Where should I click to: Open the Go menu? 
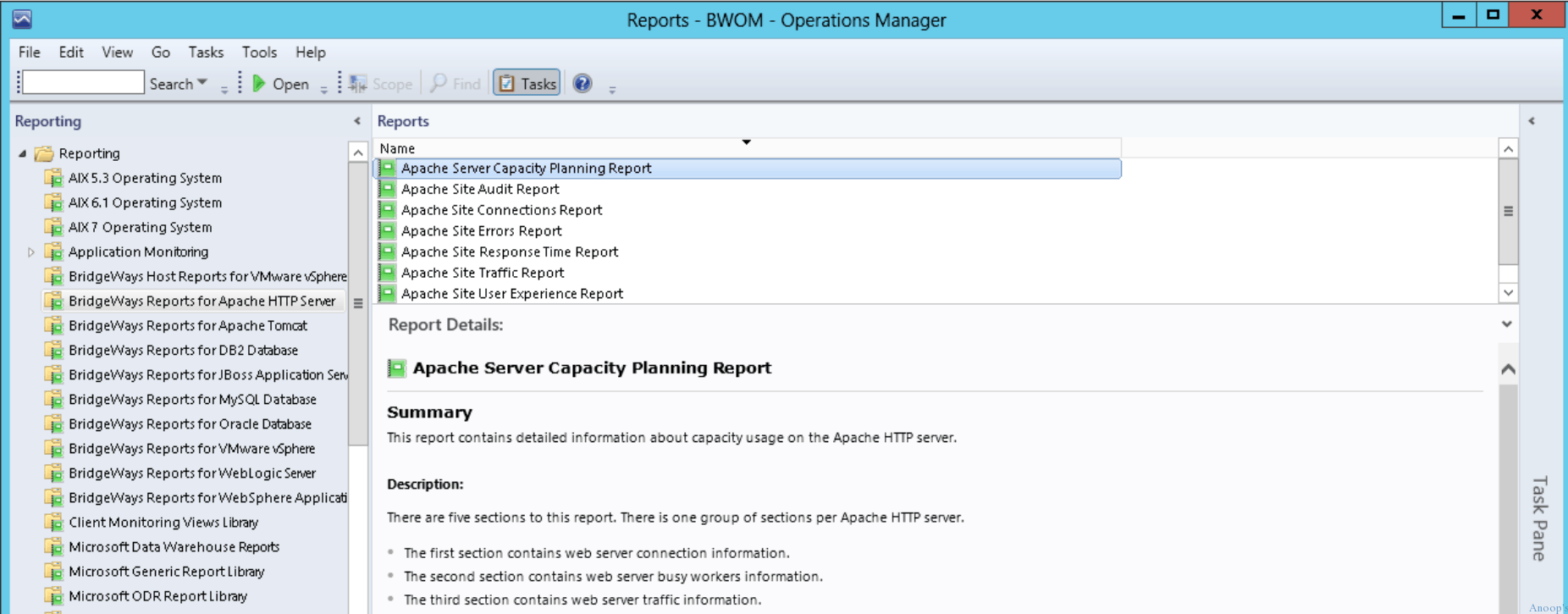[x=161, y=53]
